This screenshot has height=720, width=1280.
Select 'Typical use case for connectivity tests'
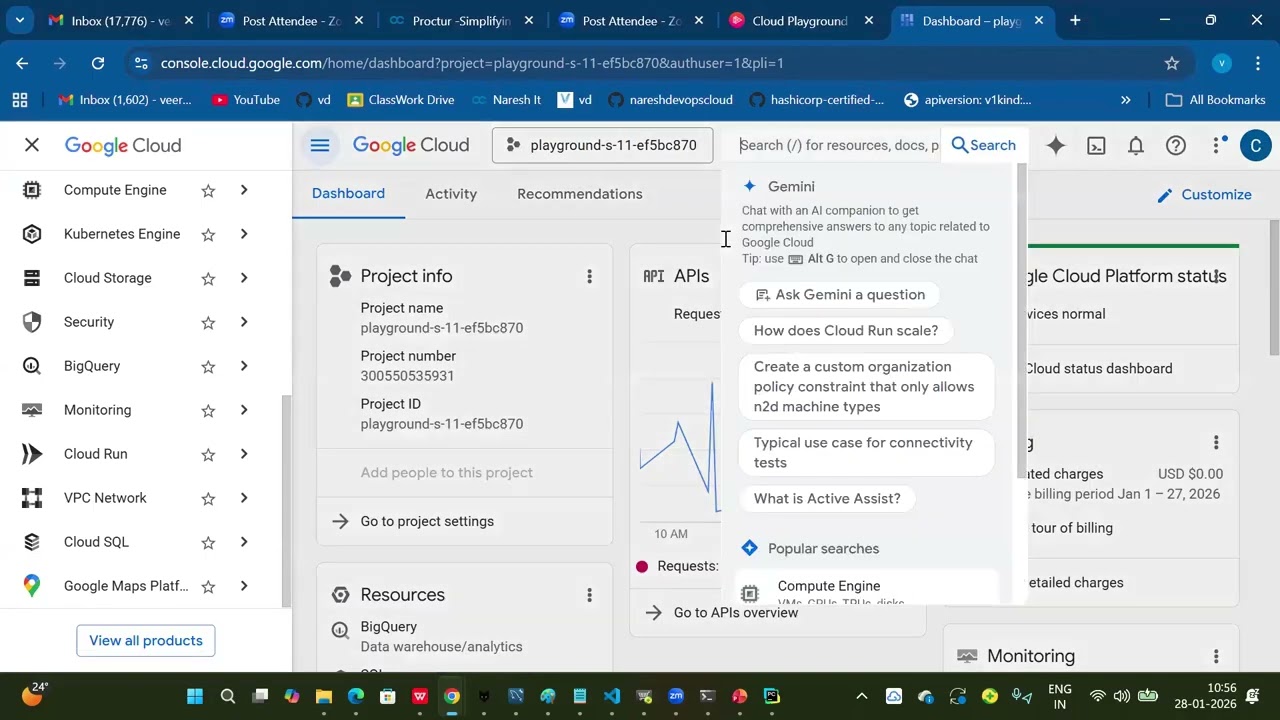(866, 453)
